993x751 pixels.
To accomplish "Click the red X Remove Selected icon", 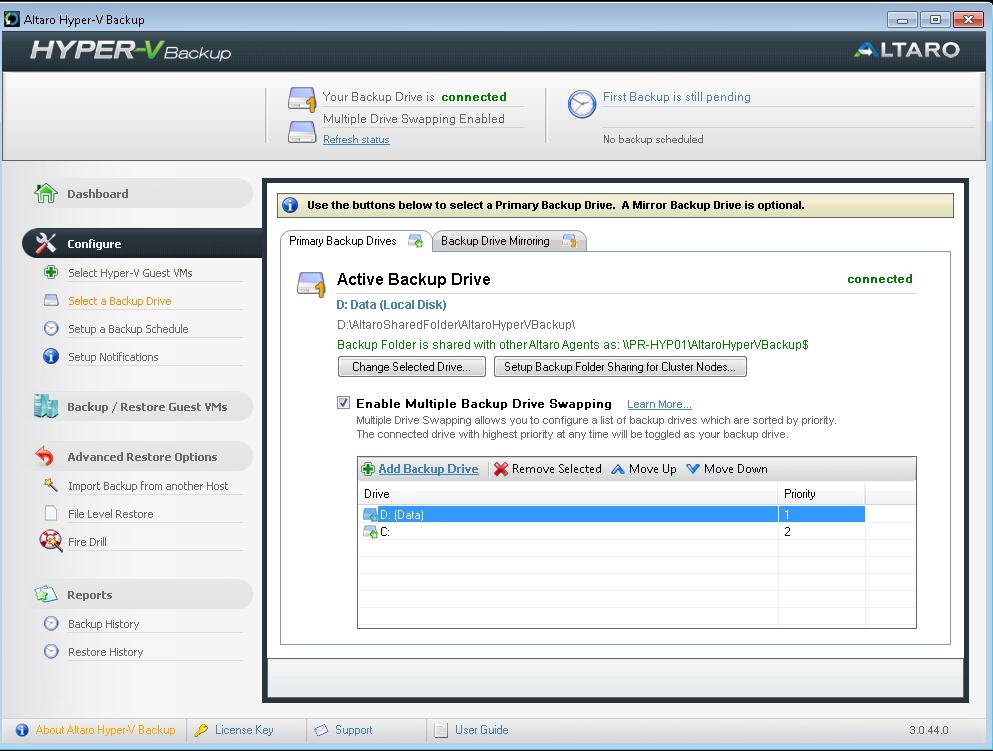I will pos(501,469).
